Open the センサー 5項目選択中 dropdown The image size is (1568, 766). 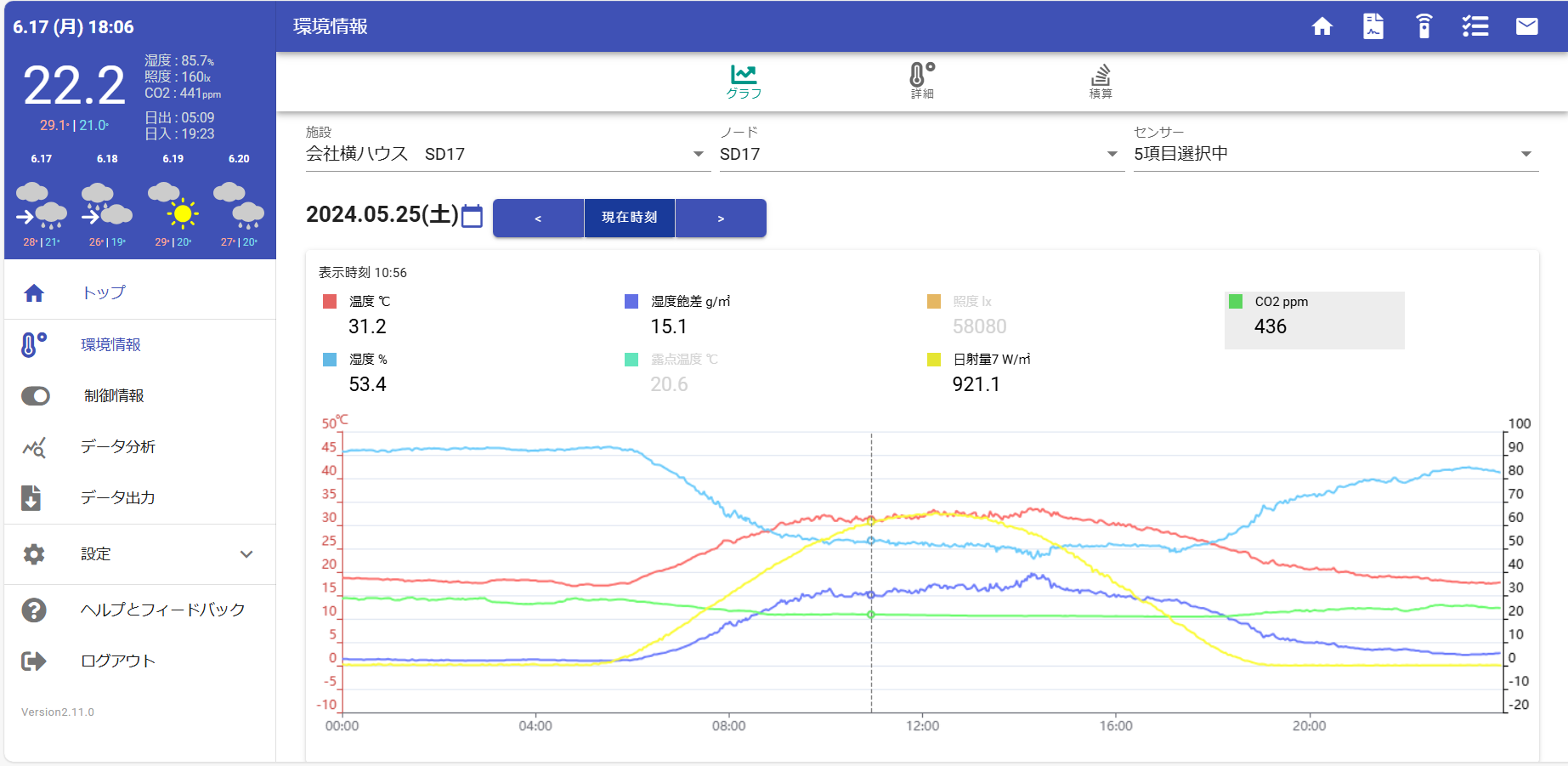click(1336, 154)
